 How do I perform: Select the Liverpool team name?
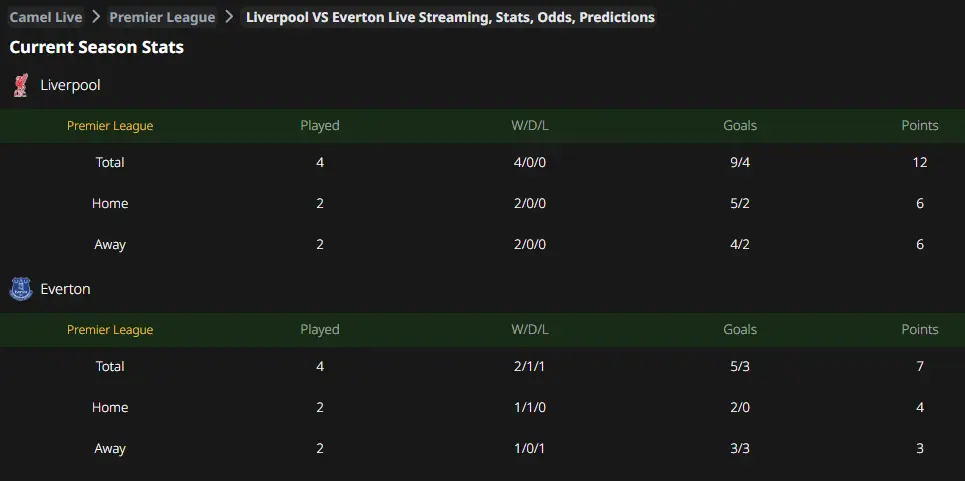(70, 85)
